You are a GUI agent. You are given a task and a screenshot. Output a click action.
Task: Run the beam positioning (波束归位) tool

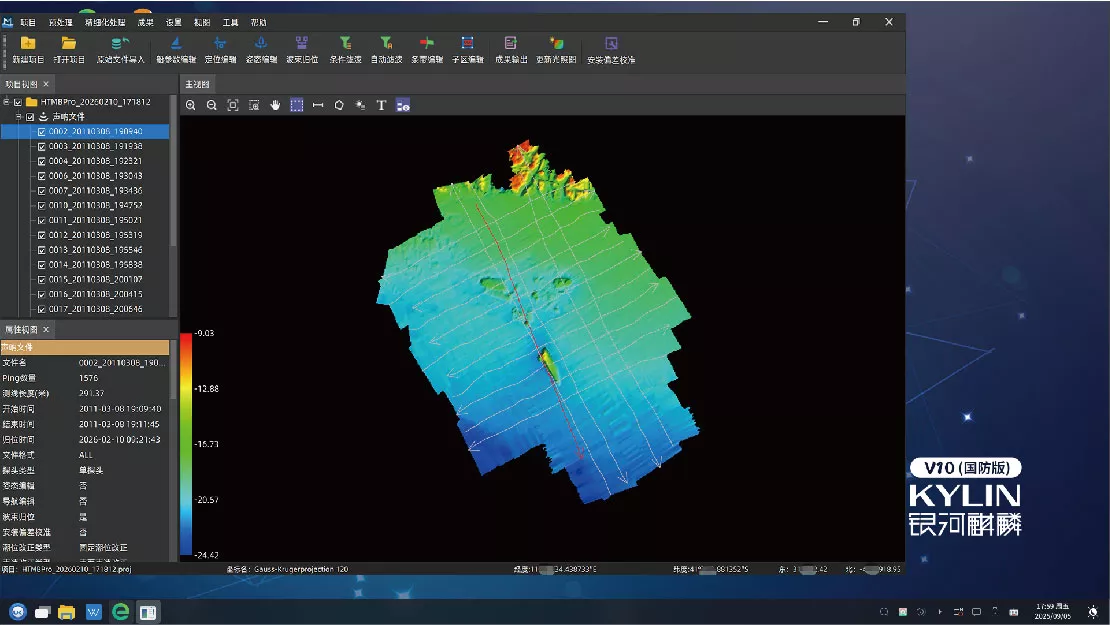click(302, 44)
